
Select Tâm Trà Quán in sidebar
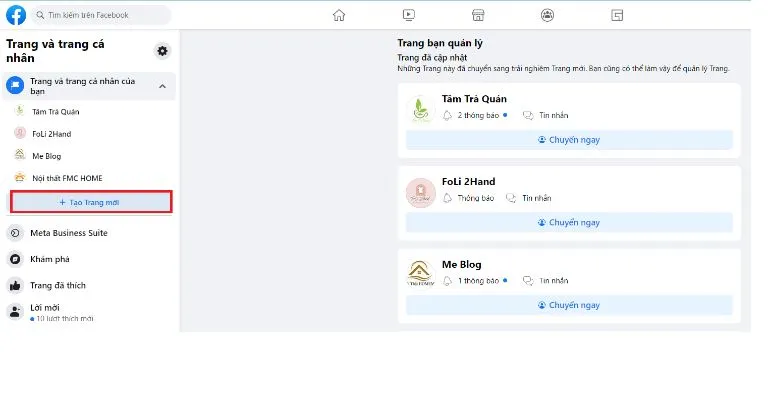[56, 112]
